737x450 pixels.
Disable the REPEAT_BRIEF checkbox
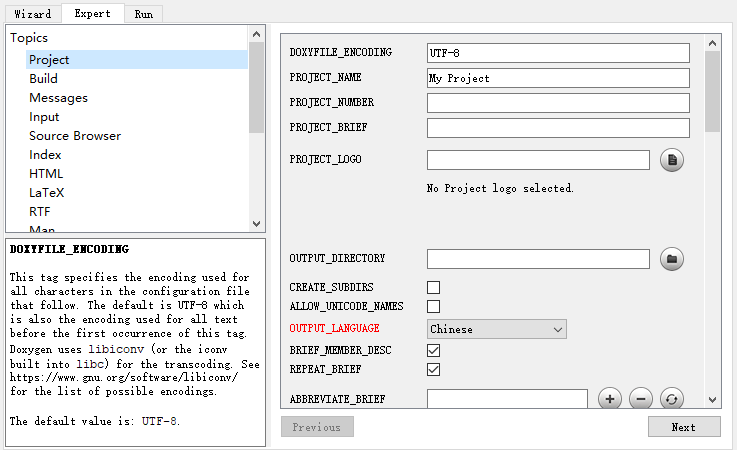click(x=434, y=369)
